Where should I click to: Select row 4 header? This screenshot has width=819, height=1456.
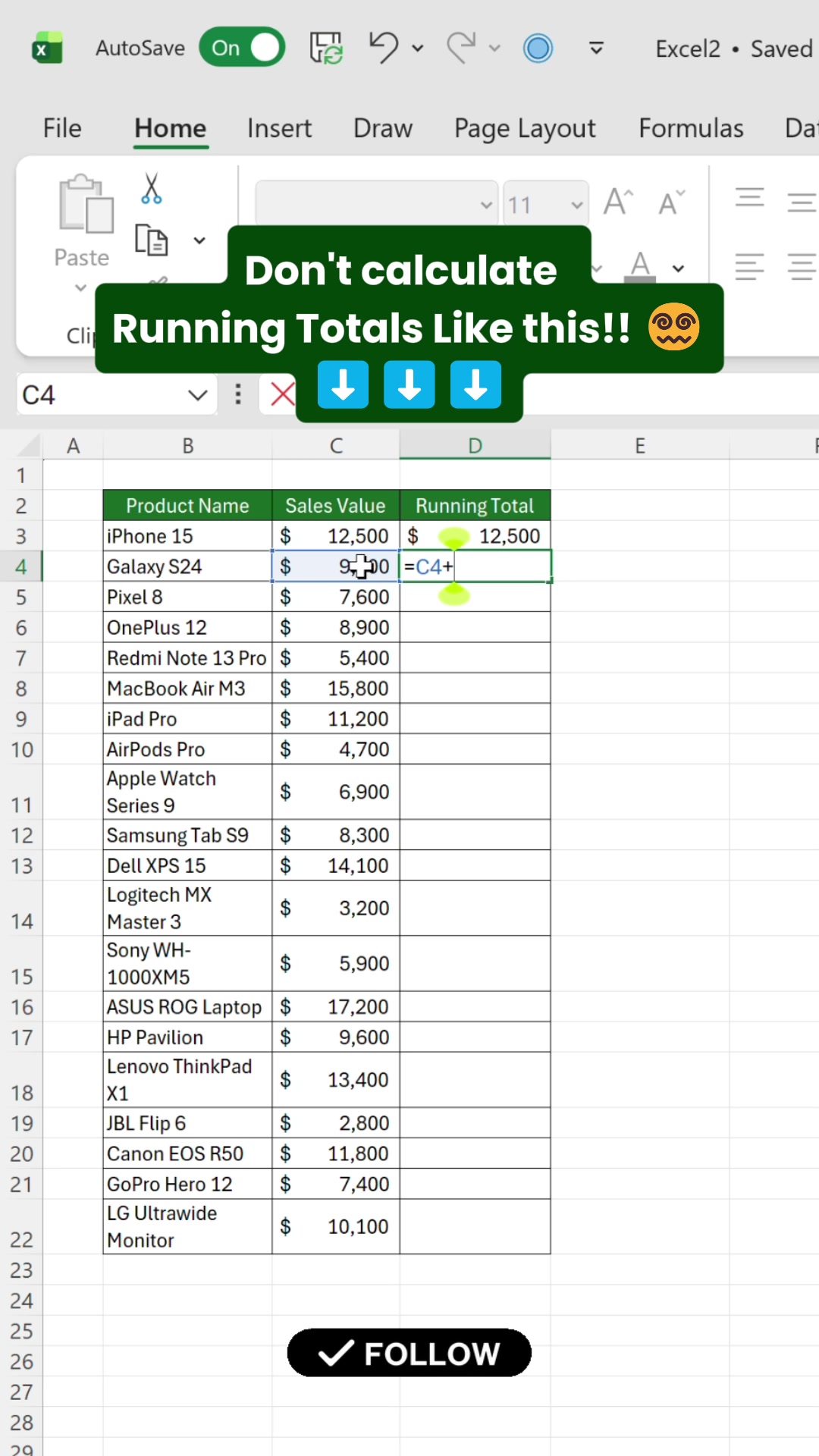pos(21,566)
